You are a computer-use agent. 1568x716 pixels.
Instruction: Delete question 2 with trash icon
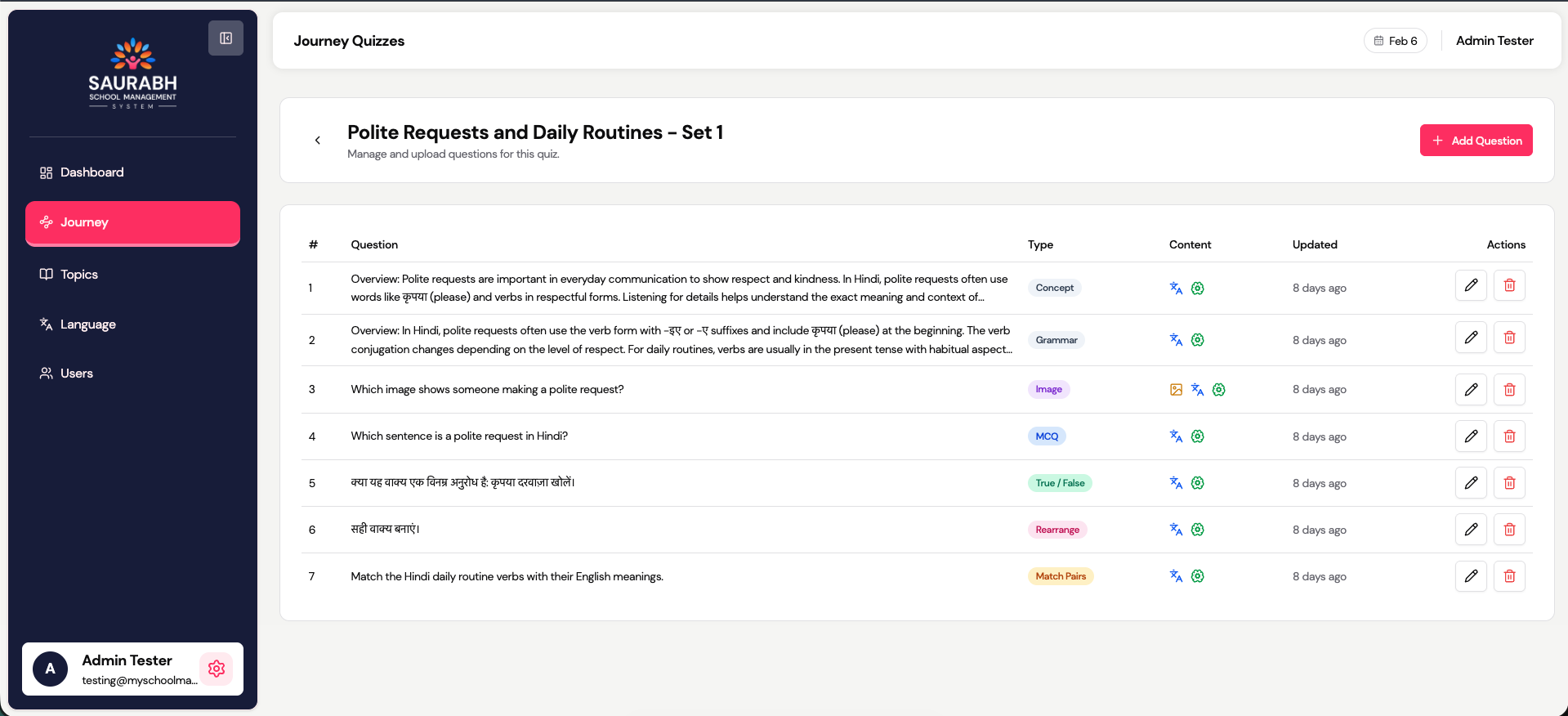click(x=1508, y=338)
